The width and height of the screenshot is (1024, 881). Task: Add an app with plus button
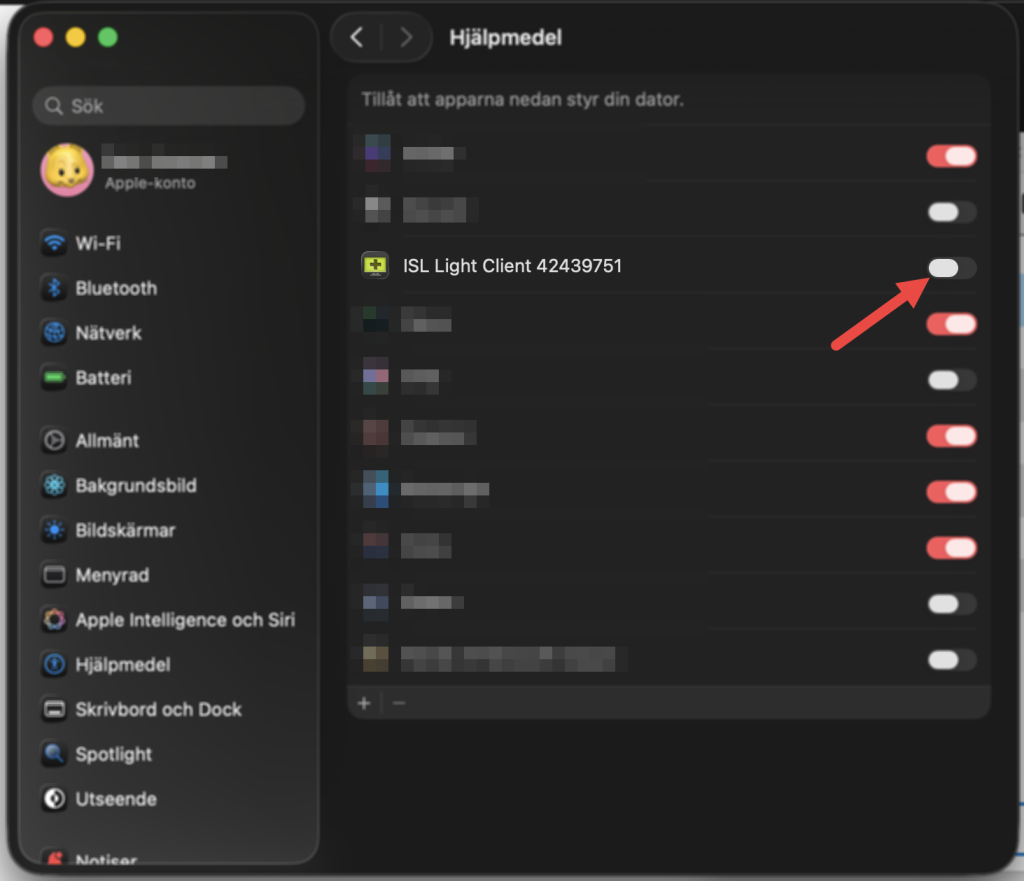[x=364, y=703]
